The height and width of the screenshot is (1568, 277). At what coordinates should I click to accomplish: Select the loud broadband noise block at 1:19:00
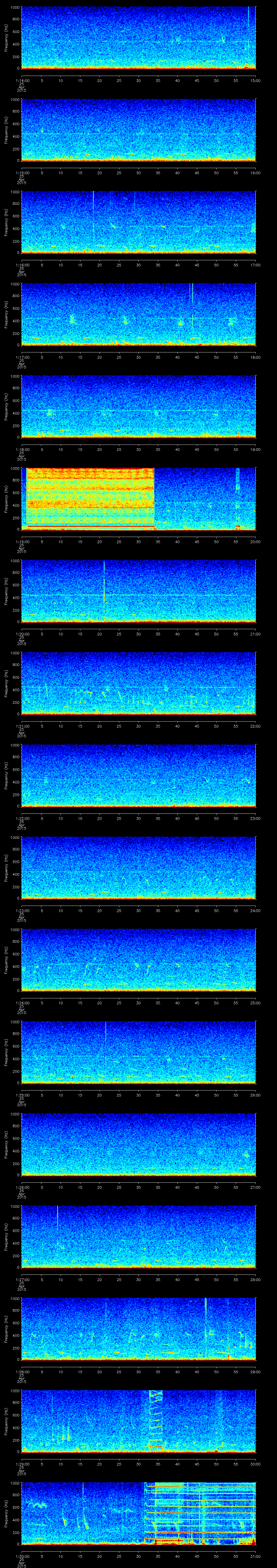(x=91, y=499)
